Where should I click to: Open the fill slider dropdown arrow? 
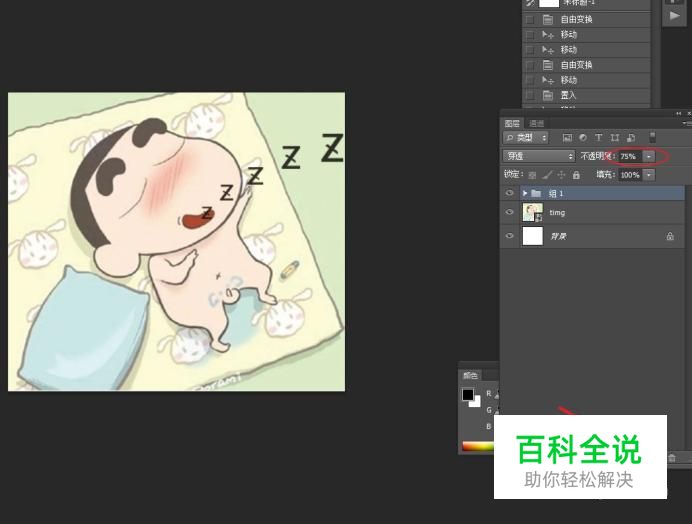tap(649, 175)
